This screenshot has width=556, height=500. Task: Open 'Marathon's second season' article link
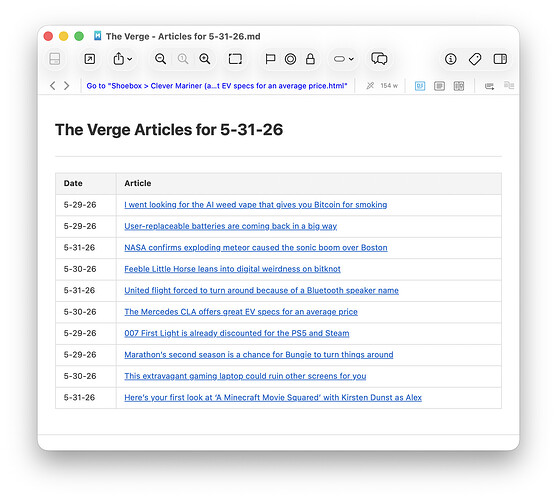(x=258, y=355)
